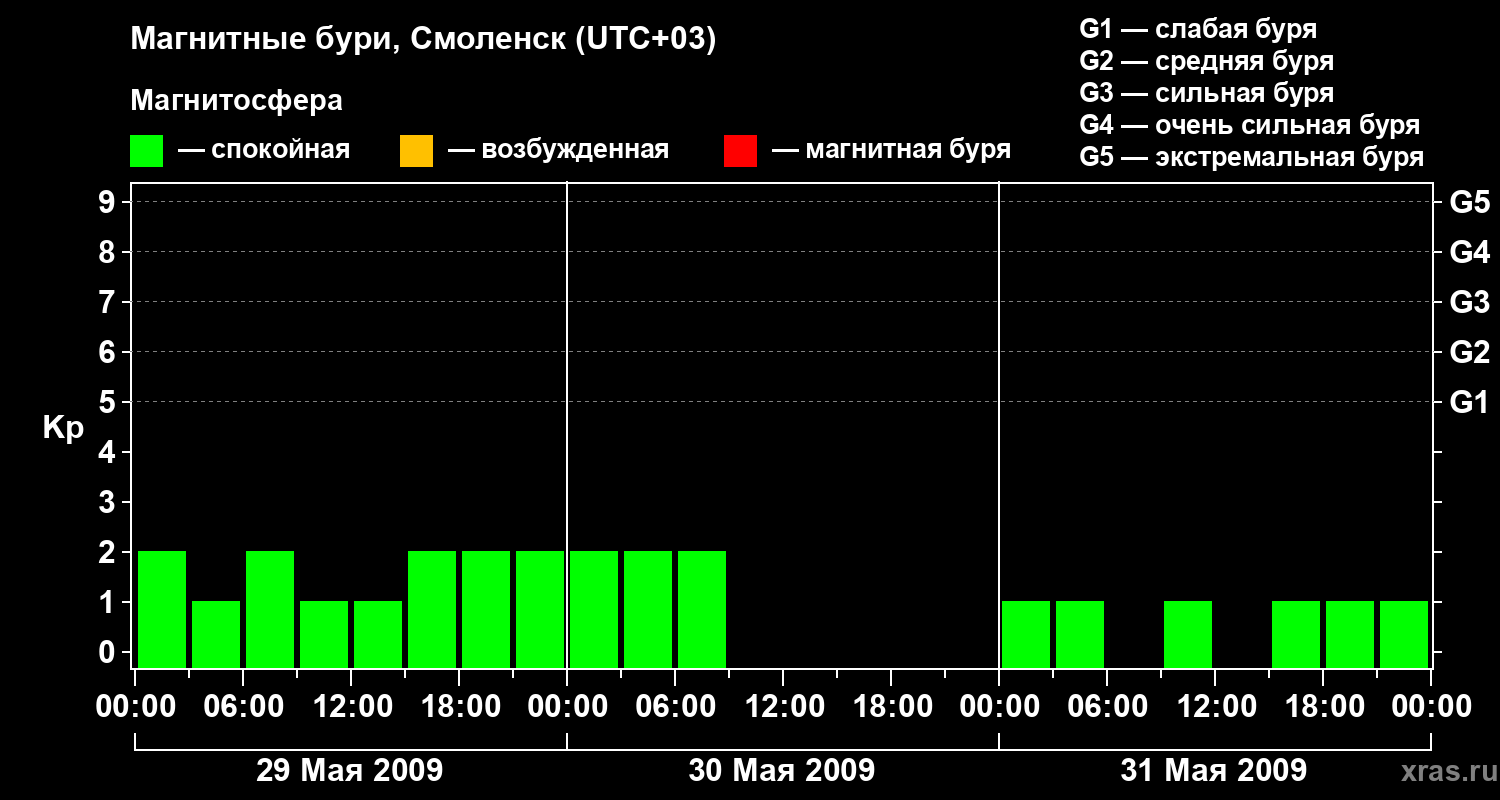Image resolution: width=1500 pixels, height=800 pixels.
Task: Click the 29 Мая bar for 12:00–15:00
Action: tap(378, 634)
